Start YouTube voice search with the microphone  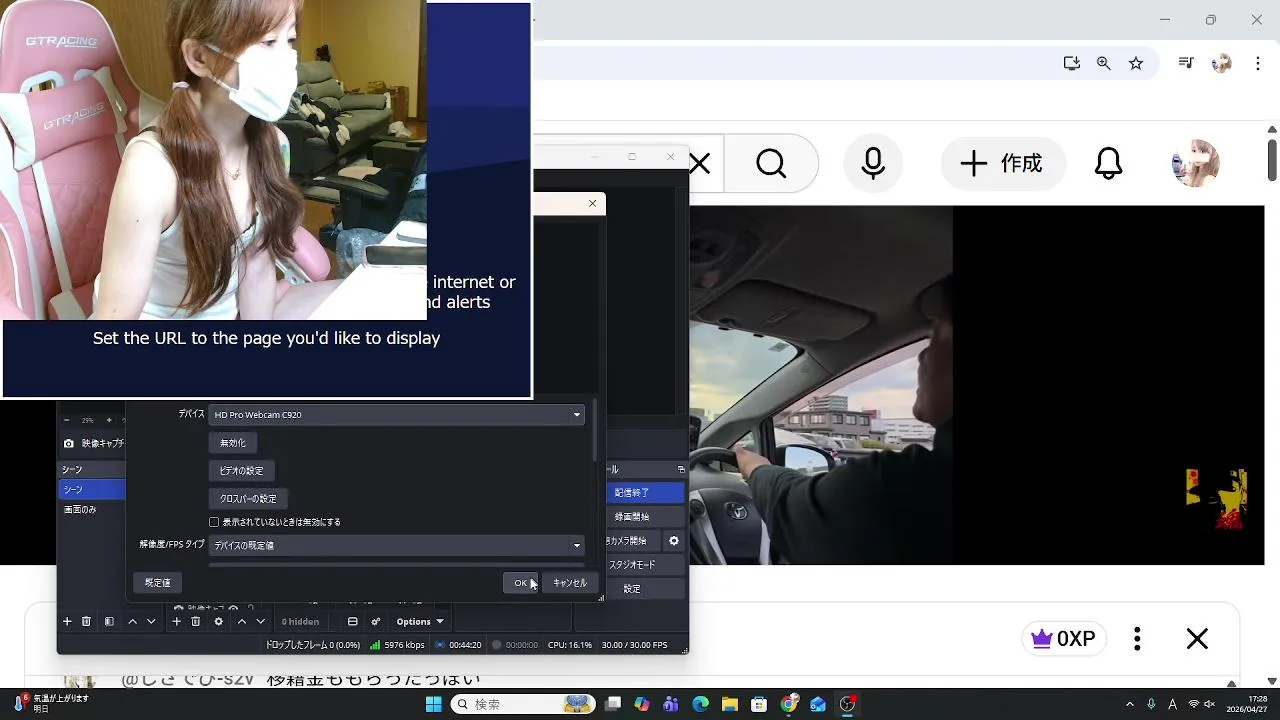(873, 163)
